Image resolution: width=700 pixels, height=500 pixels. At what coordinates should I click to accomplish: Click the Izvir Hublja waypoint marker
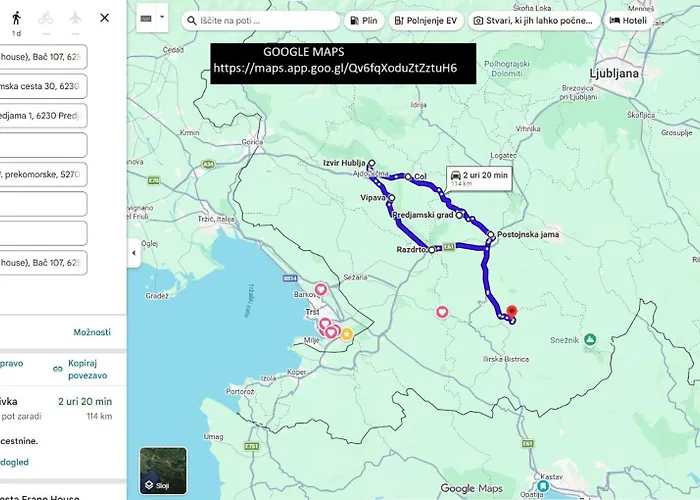coord(371,163)
